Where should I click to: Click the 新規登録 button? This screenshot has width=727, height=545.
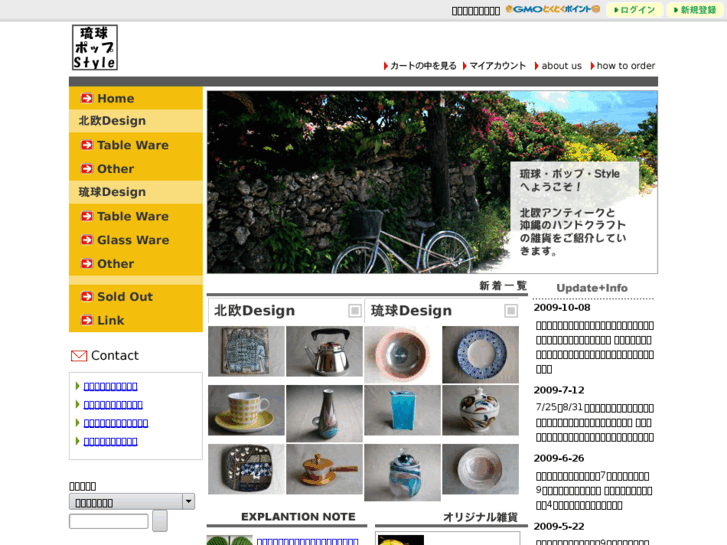click(695, 10)
